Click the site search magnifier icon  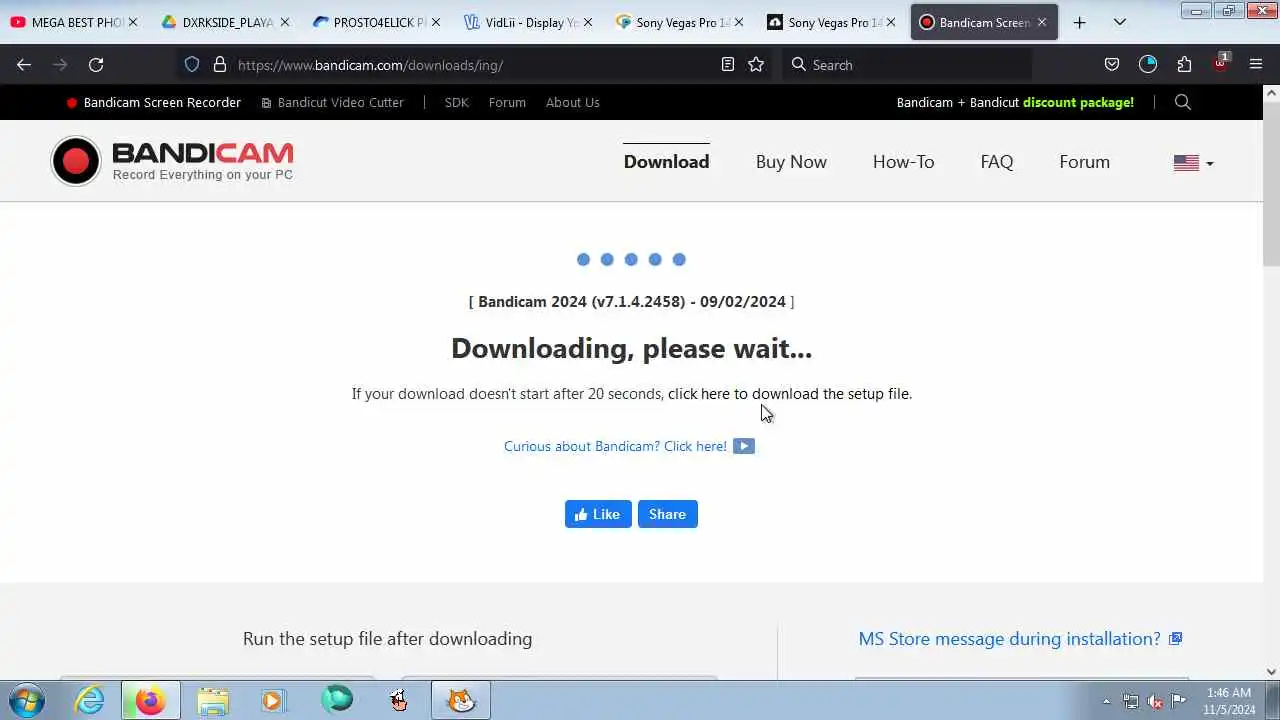[x=1183, y=102]
